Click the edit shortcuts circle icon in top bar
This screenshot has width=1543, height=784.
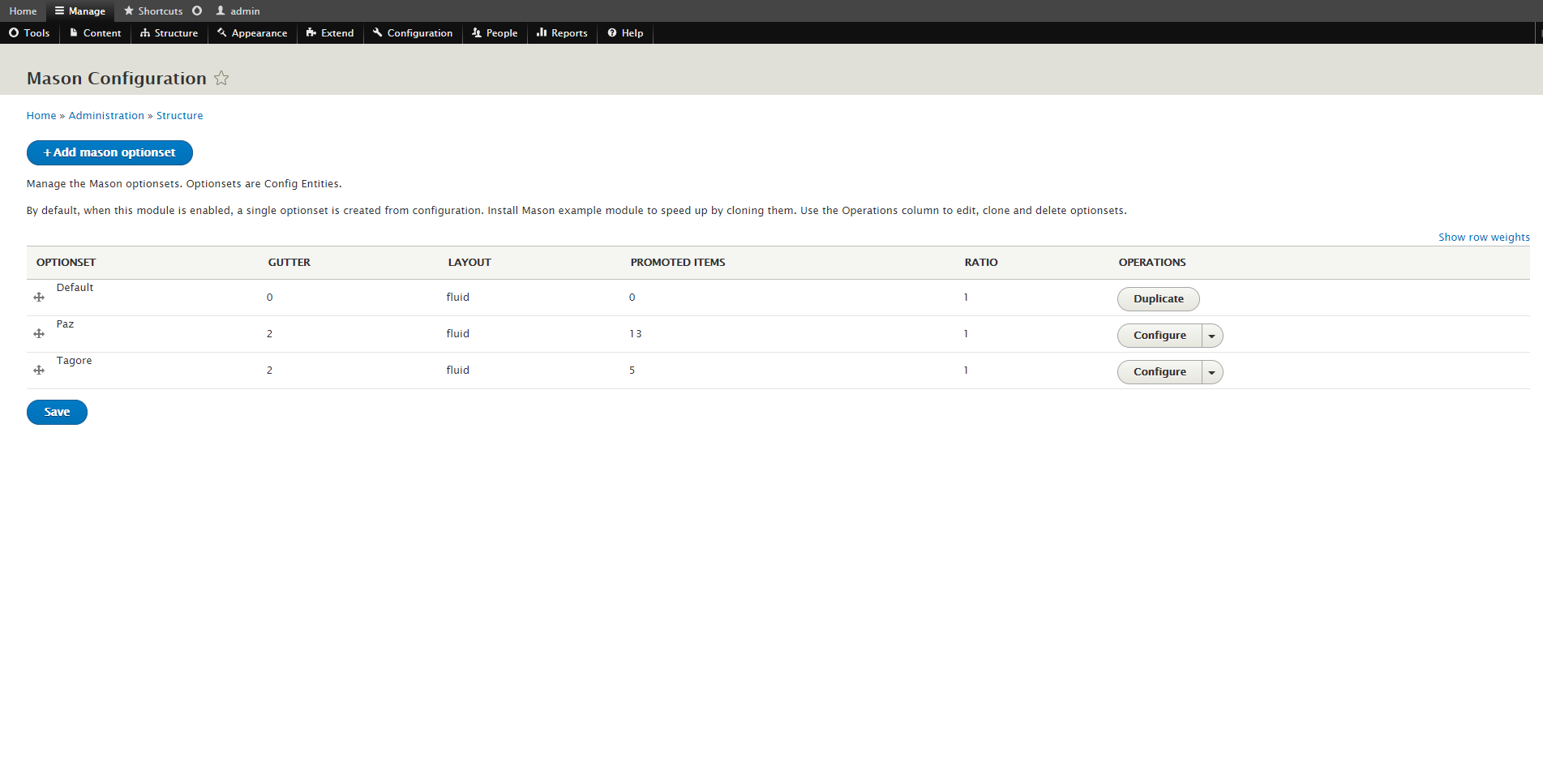click(x=197, y=11)
